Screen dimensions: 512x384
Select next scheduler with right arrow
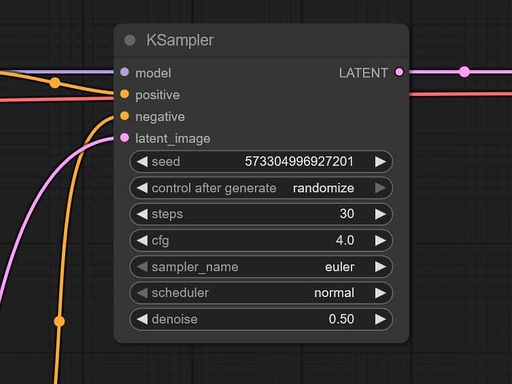pyautogui.click(x=380, y=293)
